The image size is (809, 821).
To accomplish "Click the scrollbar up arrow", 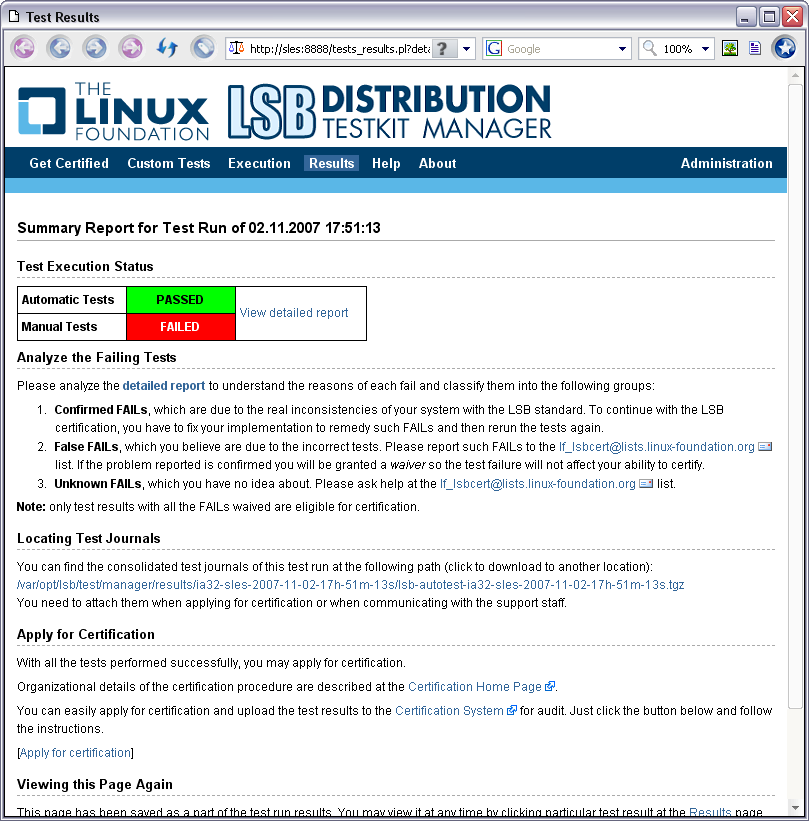I will point(795,76).
